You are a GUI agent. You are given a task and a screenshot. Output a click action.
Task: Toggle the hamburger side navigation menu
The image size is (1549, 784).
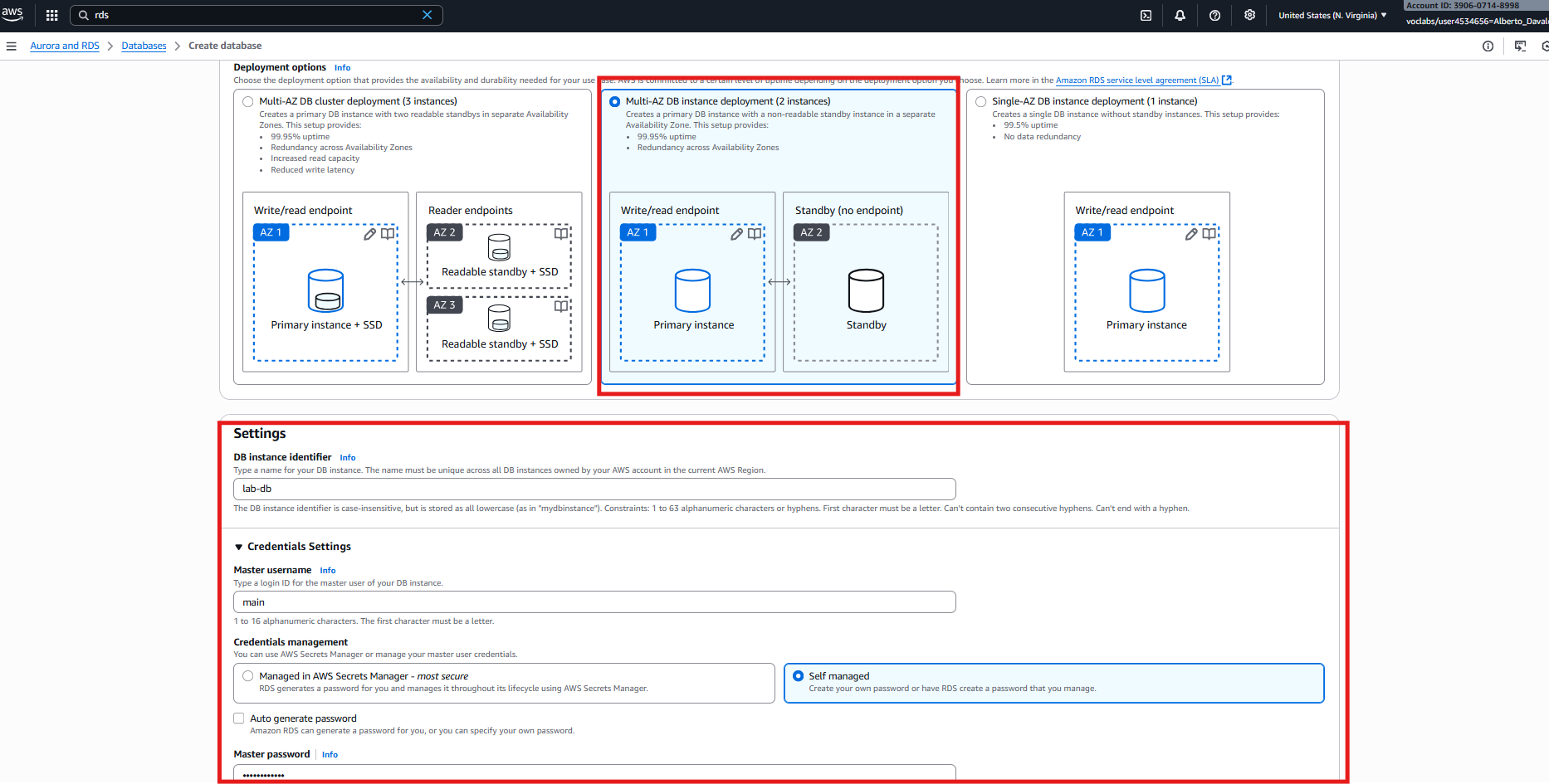[x=12, y=46]
